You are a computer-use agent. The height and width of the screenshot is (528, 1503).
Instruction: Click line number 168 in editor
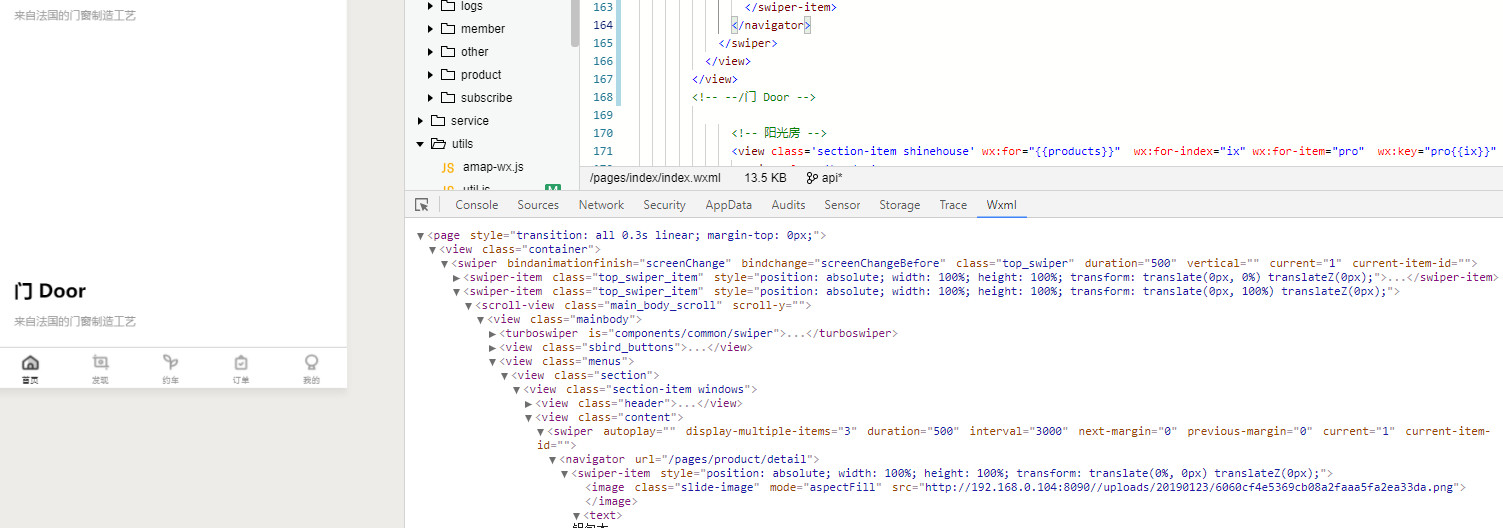click(x=602, y=98)
